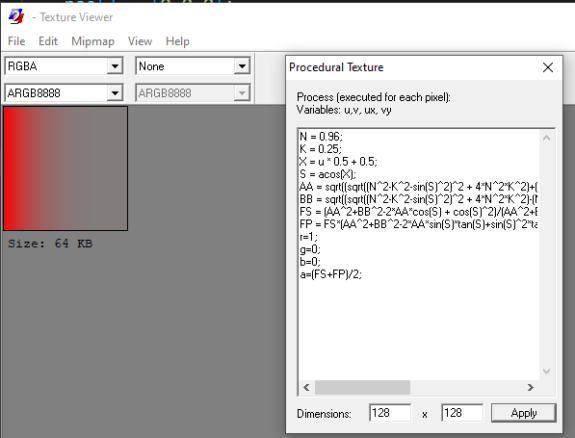Open the RGBA channel dropdown
This screenshot has width=575, height=438.
(x=115, y=66)
